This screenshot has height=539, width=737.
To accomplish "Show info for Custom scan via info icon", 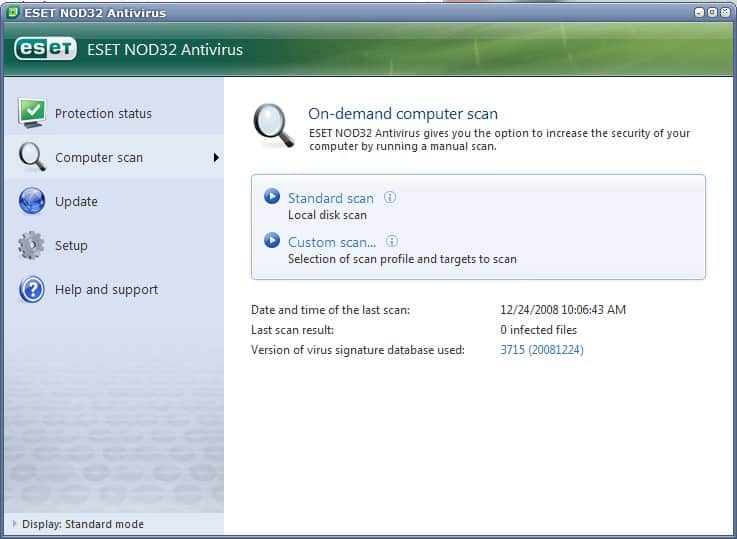I will coord(392,241).
